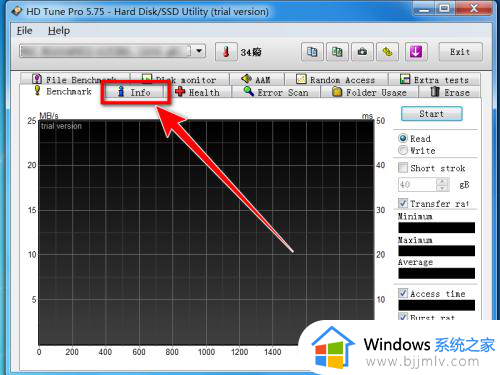
Task: Toggle the Transfer rate checkbox
Action: [x=403, y=203]
